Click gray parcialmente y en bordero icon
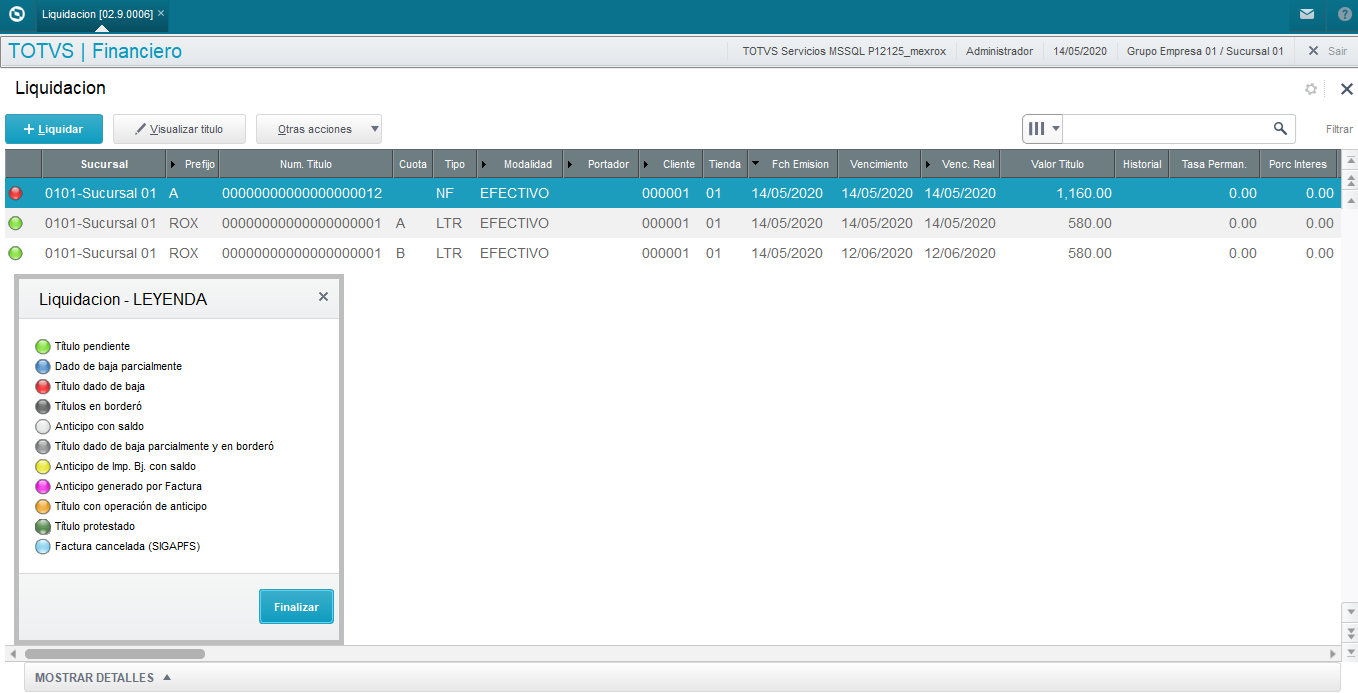The image size is (1358, 693). coord(43,447)
